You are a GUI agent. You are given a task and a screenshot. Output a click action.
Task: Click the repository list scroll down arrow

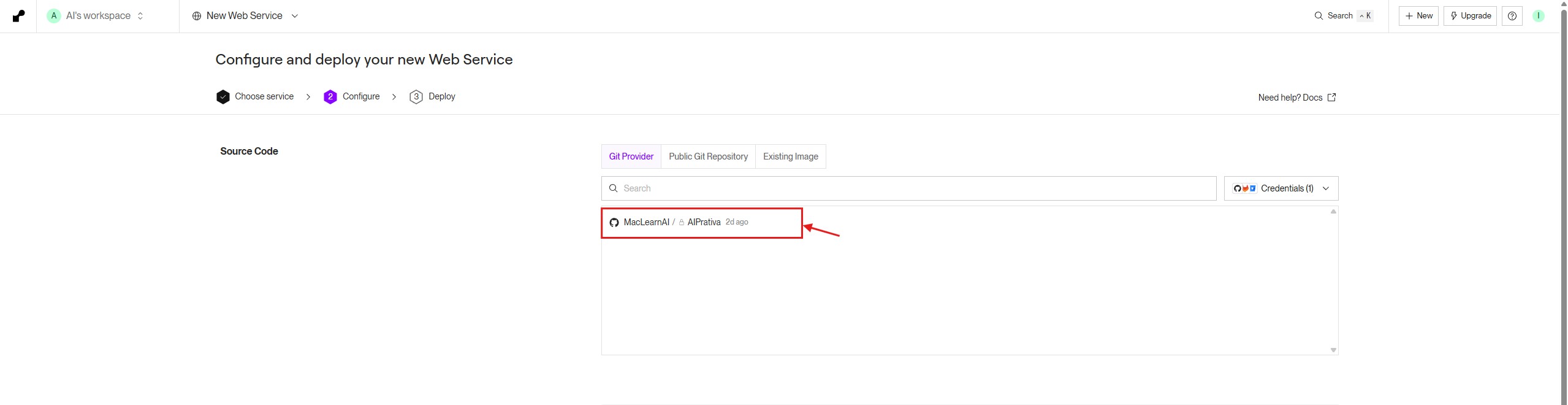[1333, 350]
